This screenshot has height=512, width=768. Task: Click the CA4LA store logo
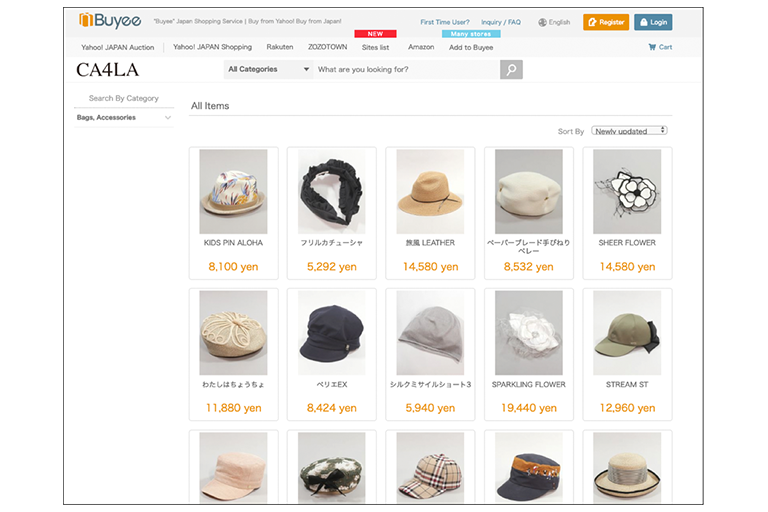107,70
